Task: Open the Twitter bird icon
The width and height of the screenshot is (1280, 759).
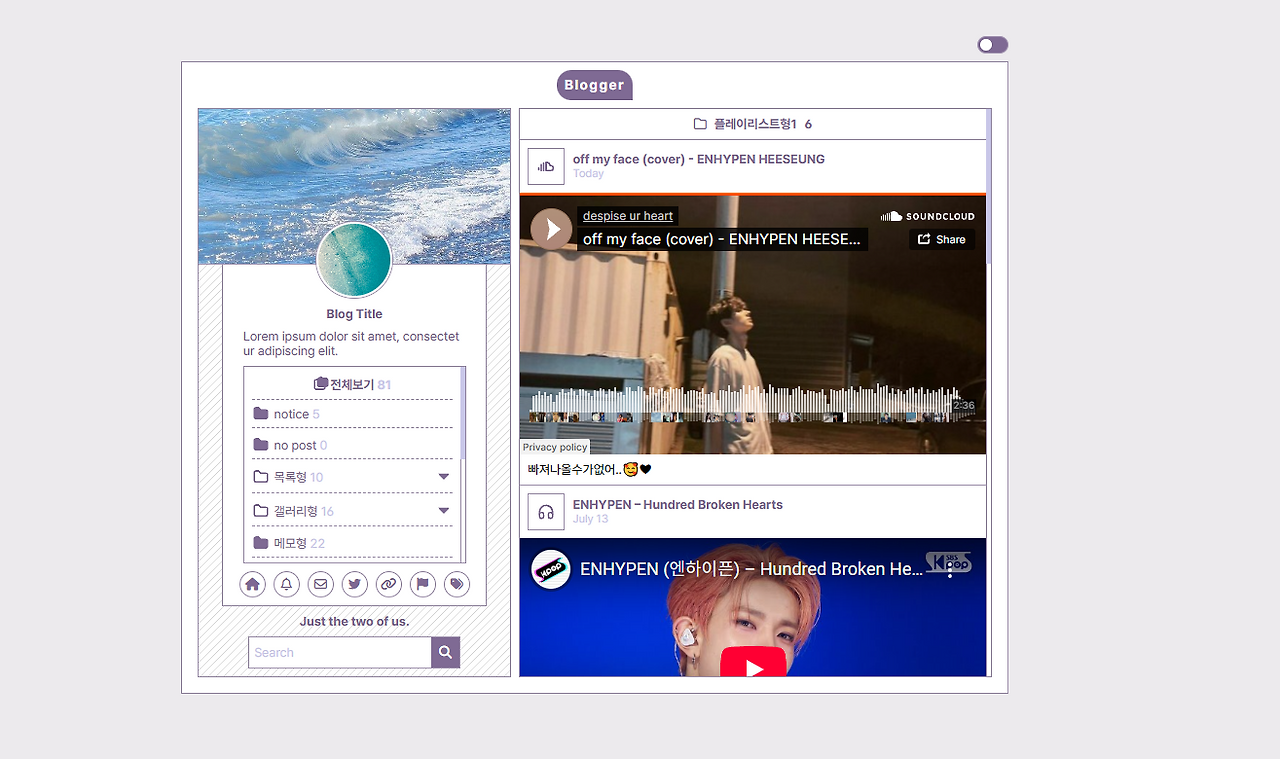Action: pos(354,584)
